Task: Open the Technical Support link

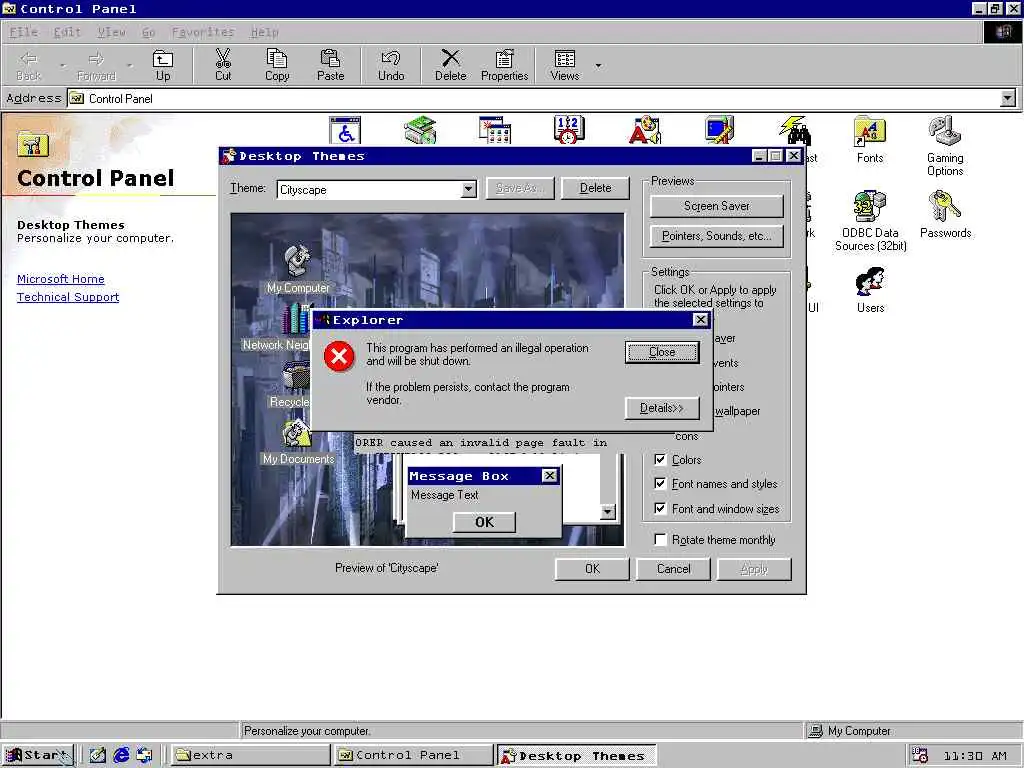Action: 68,297
